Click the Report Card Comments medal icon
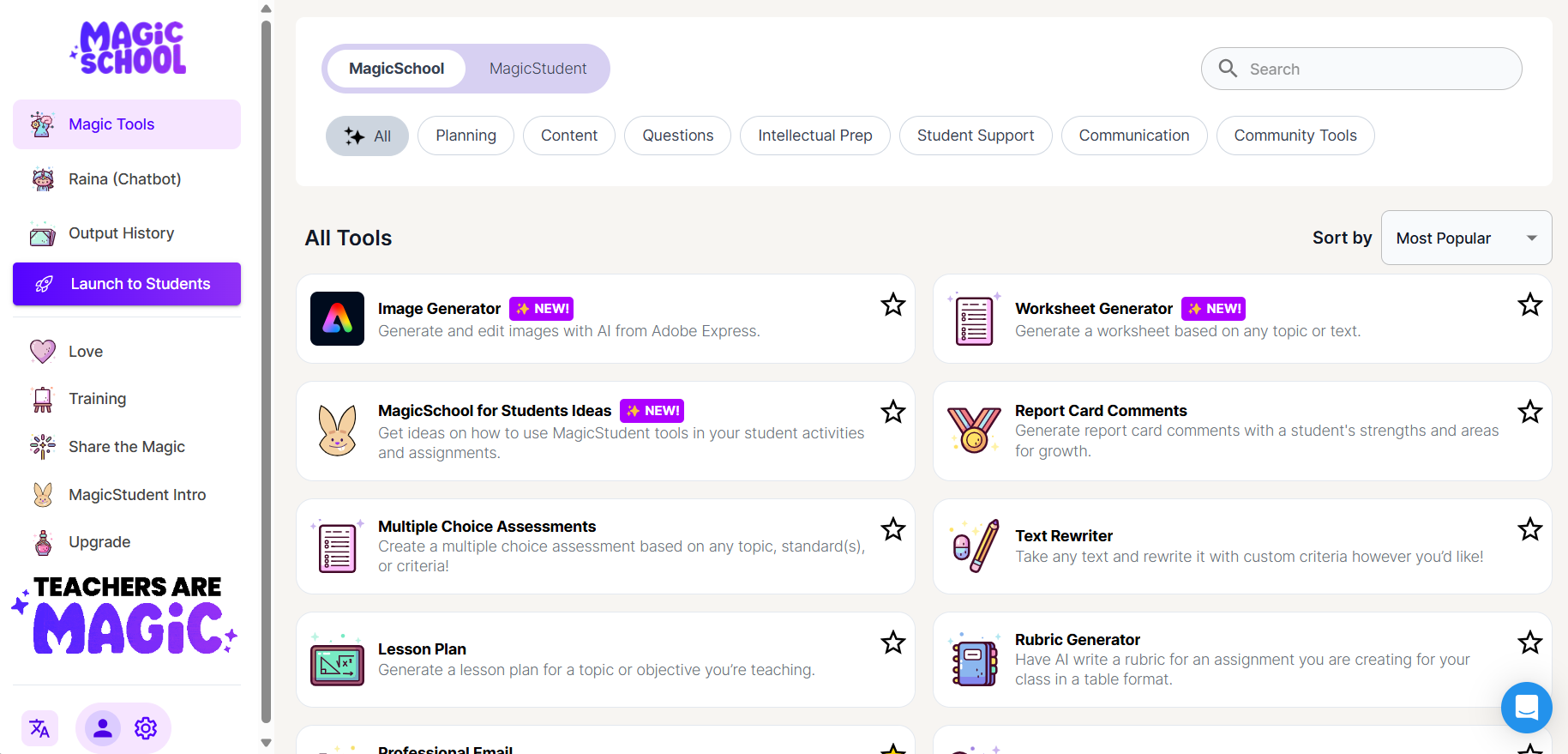 click(974, 430)
